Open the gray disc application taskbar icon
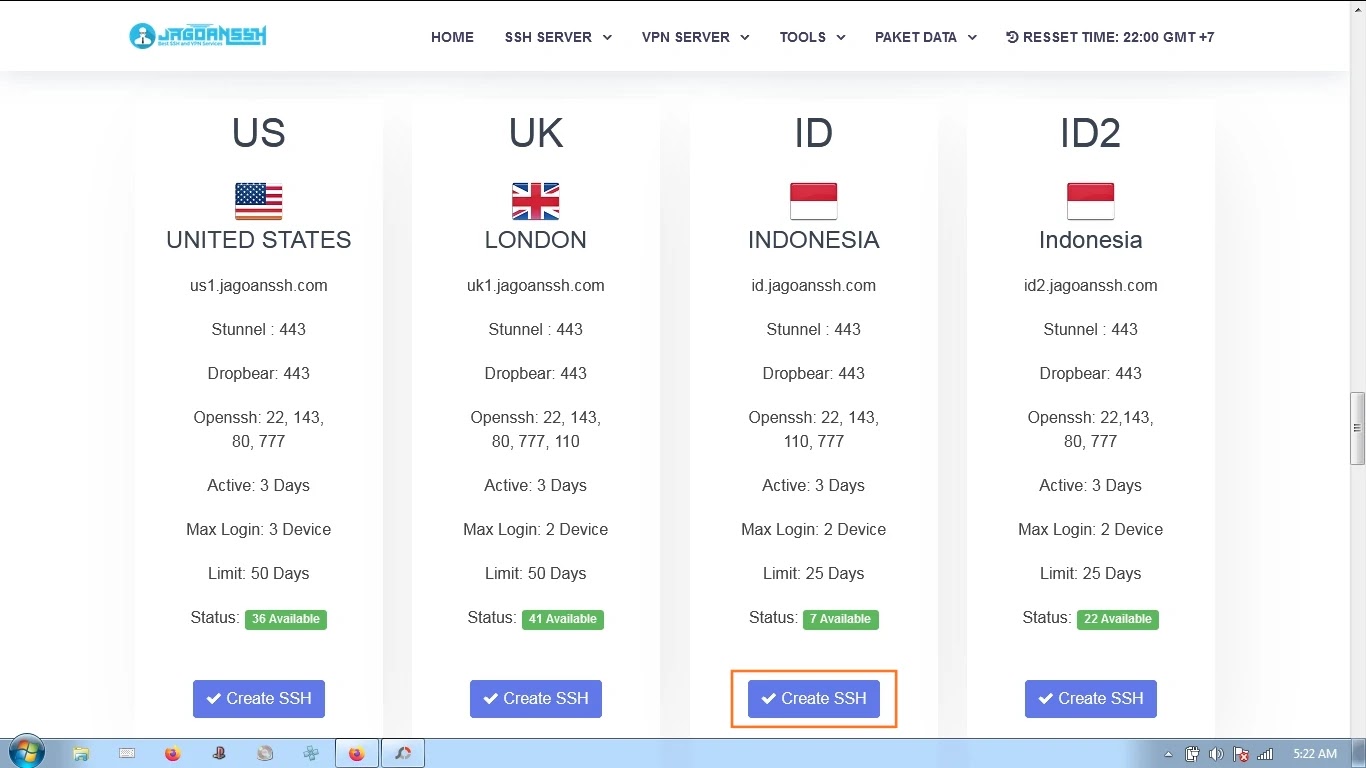The height and width of the screenshot is (768, 1366). (x=265, y=754)
